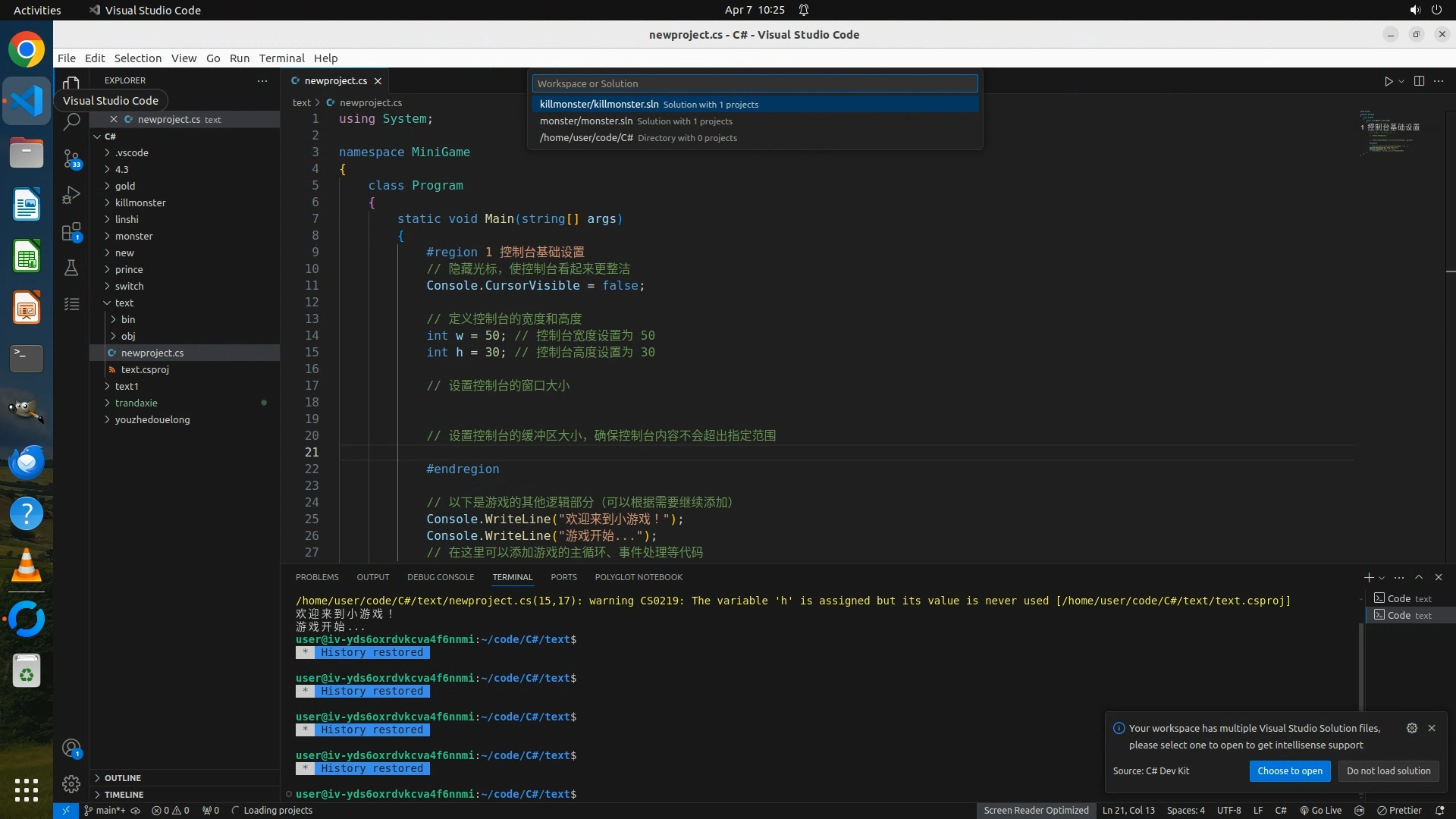Expand the OUTLINE section
The width and height of the screenshot is (1456, 819).
[x=123, y=777]
